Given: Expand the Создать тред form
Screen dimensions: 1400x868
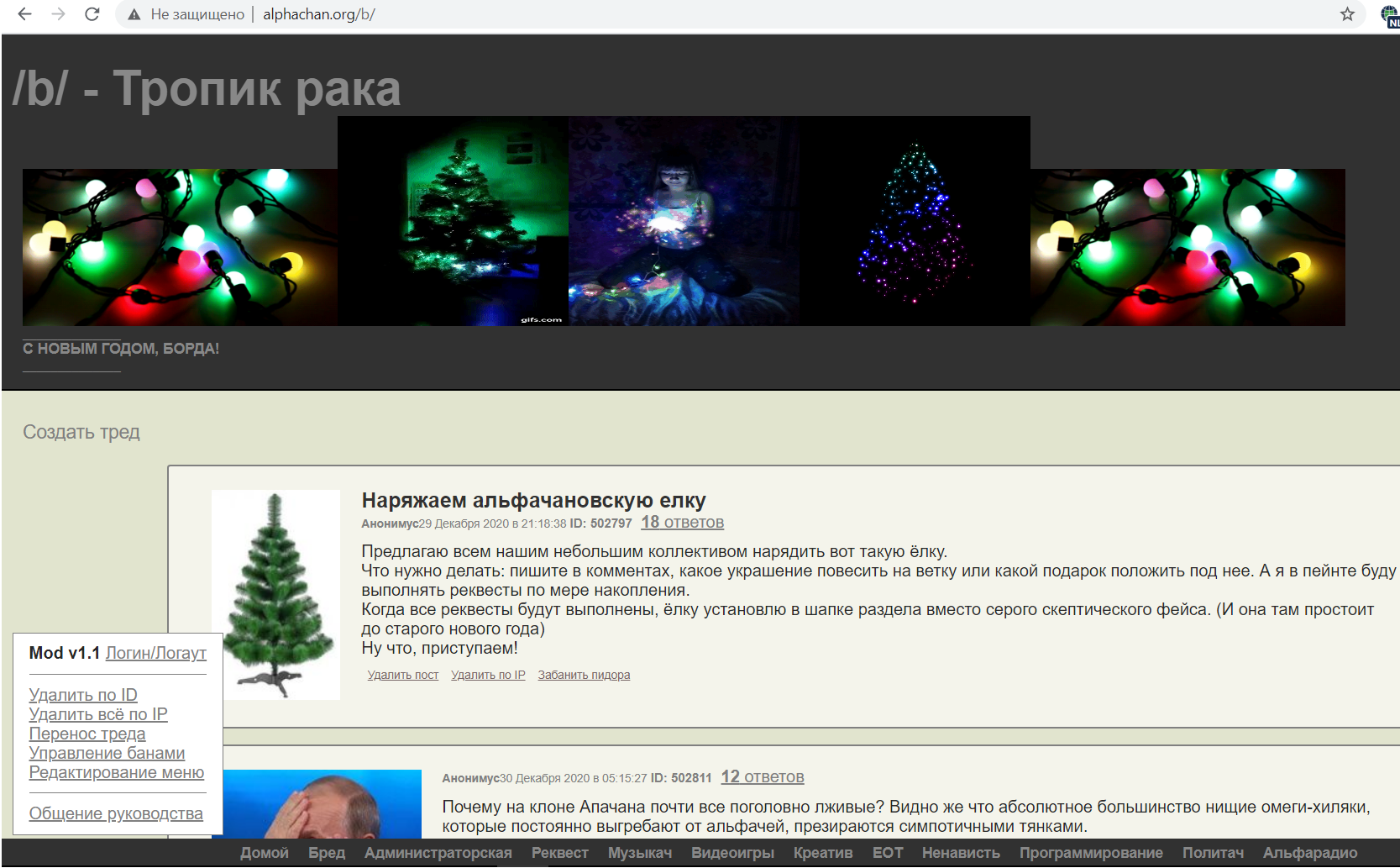Looking at the screenshot, I should point(81,432).
